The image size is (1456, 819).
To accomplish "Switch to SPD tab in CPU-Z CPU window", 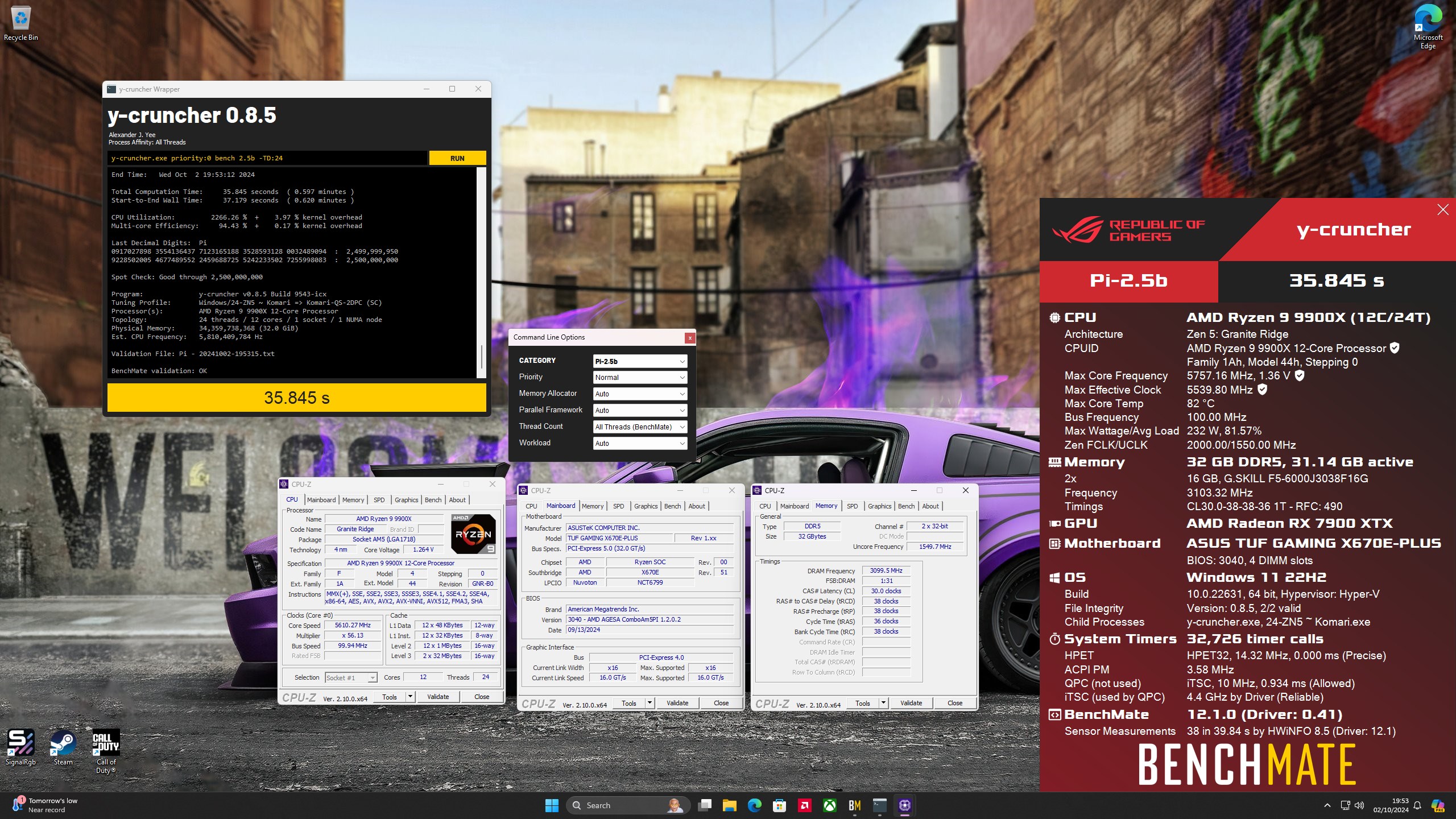I will 379,500.
